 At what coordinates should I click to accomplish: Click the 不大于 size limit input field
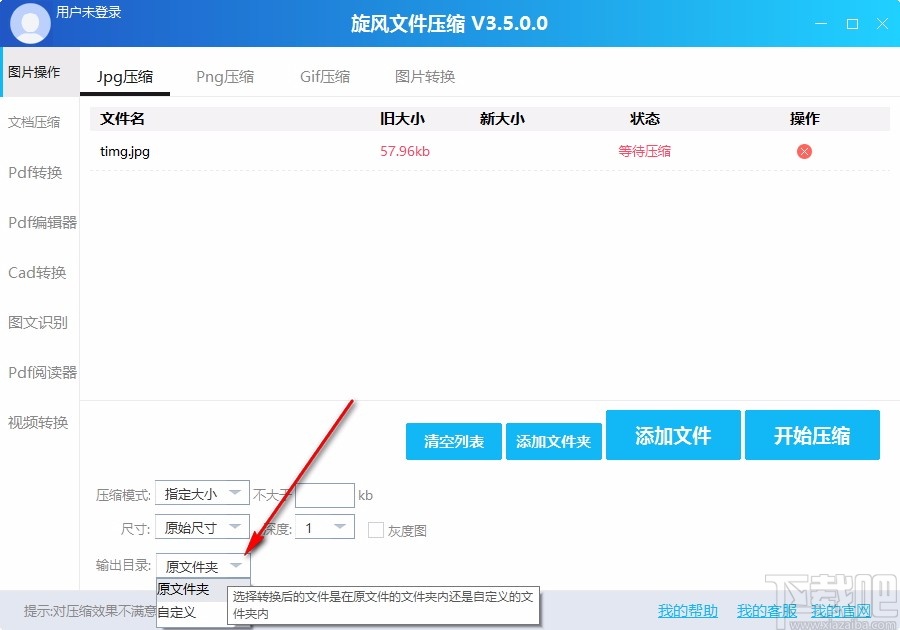(325, 494)
